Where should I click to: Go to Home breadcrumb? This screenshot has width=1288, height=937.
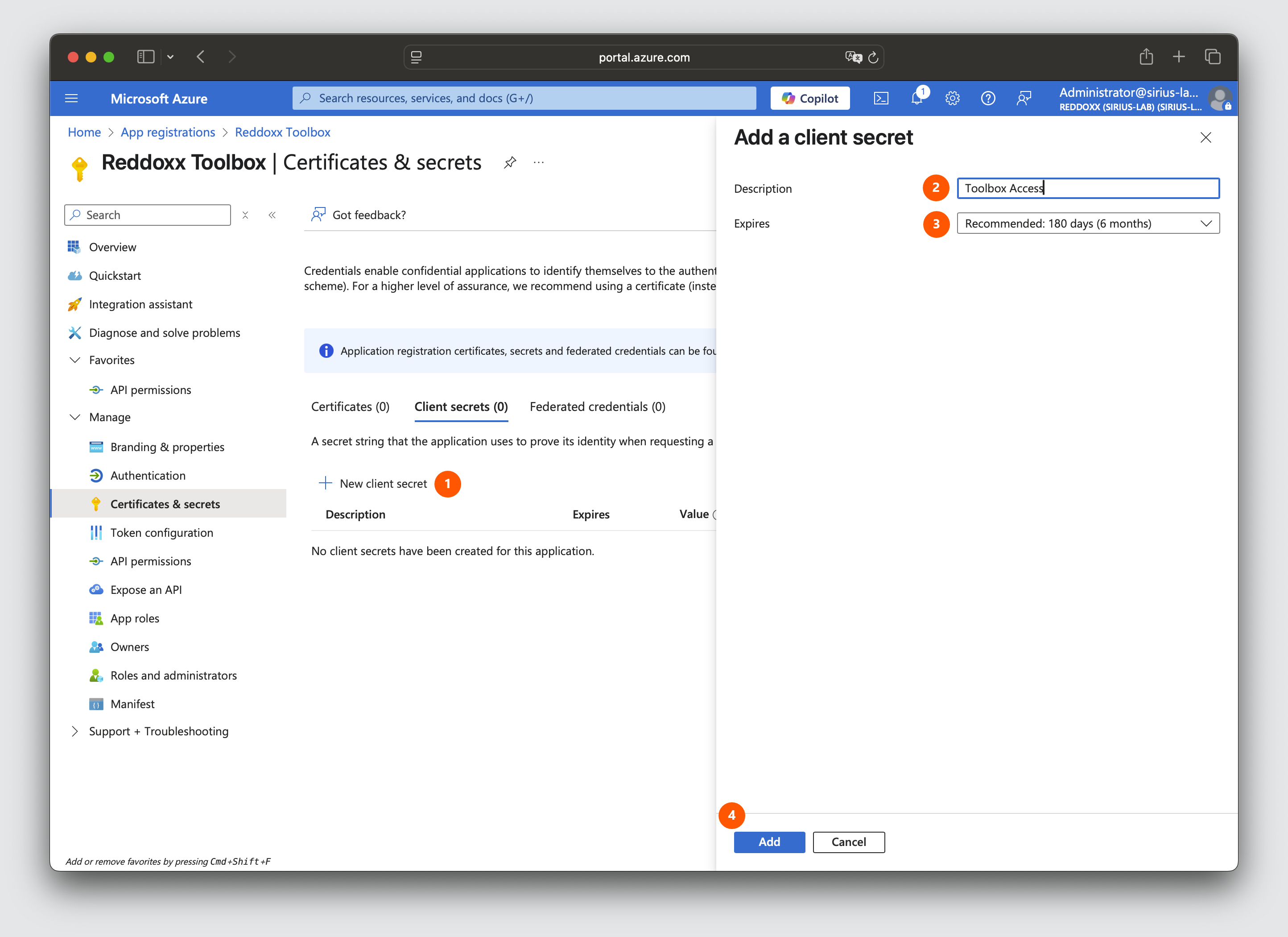click(x=84, y=133)
